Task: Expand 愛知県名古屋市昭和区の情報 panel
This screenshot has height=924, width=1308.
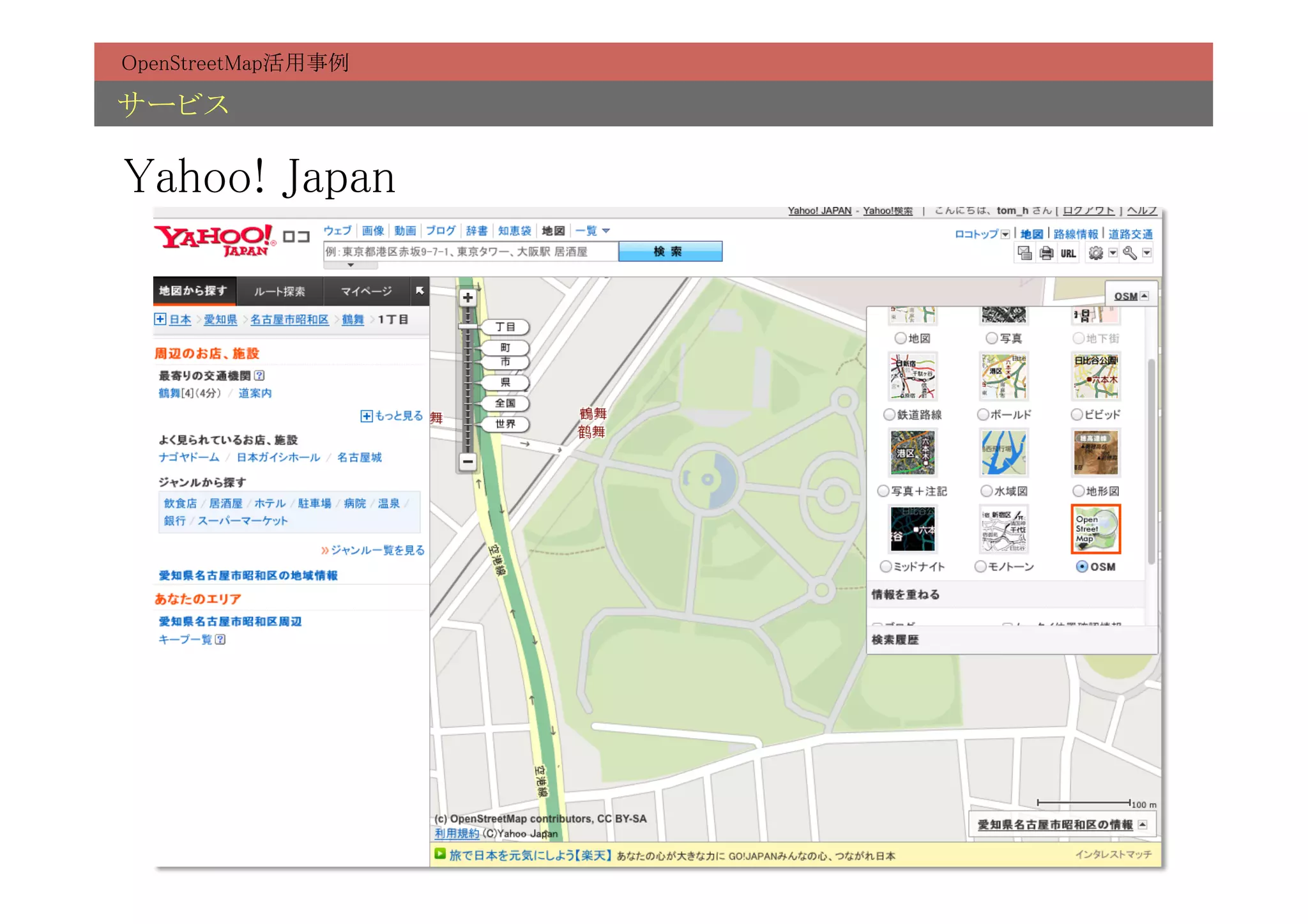Action: (x=1143, y=824)
